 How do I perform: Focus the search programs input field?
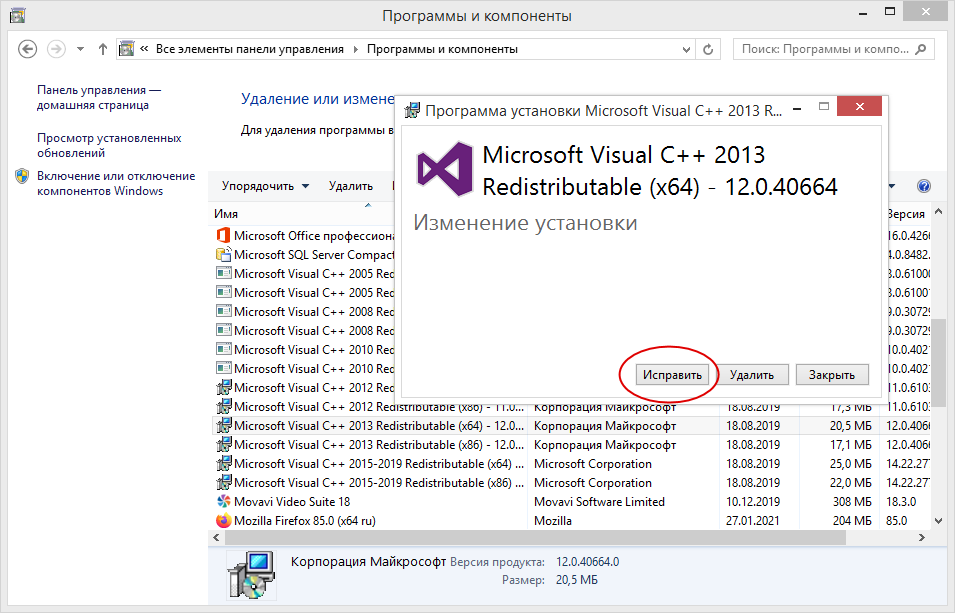coord(834,49)
